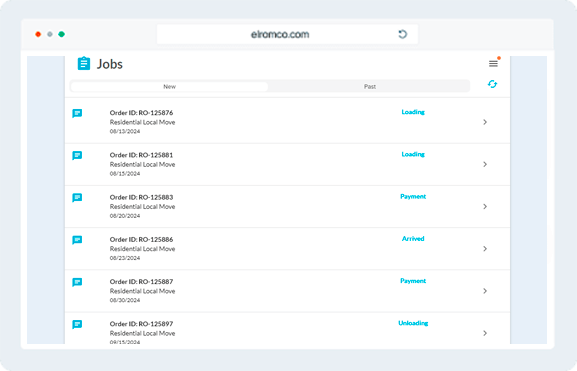Click the Jobs clipboard icon
This screenshot has height=371, width=577.
coord(84,63)
